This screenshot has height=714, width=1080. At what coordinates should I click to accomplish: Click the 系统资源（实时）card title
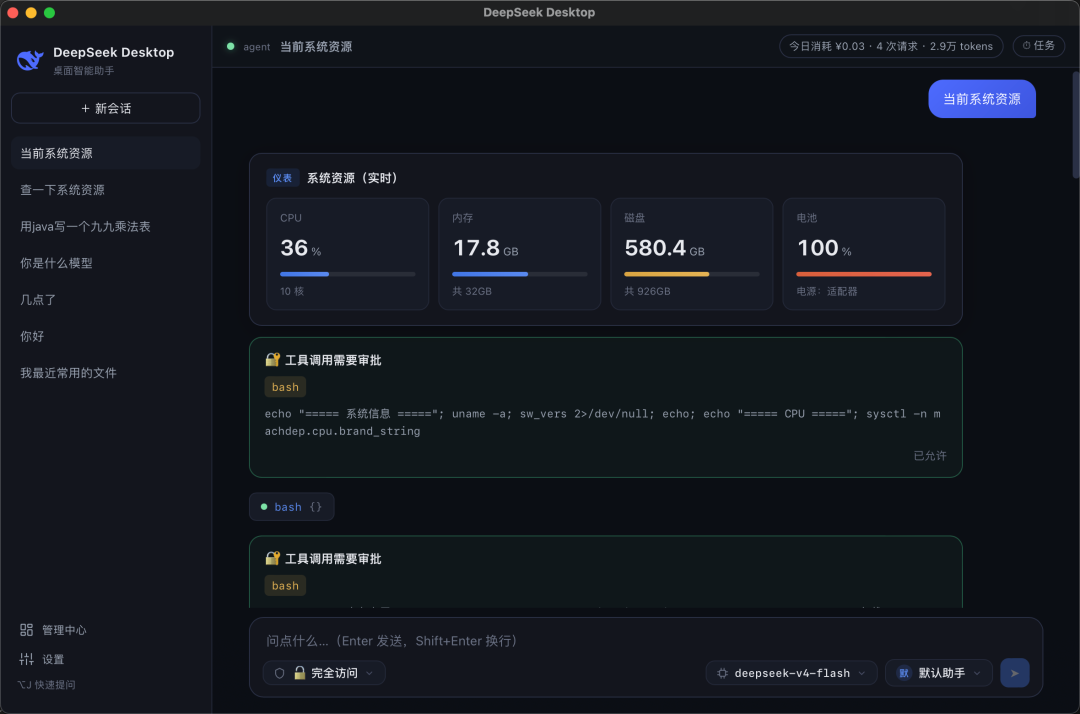(352, 178)
